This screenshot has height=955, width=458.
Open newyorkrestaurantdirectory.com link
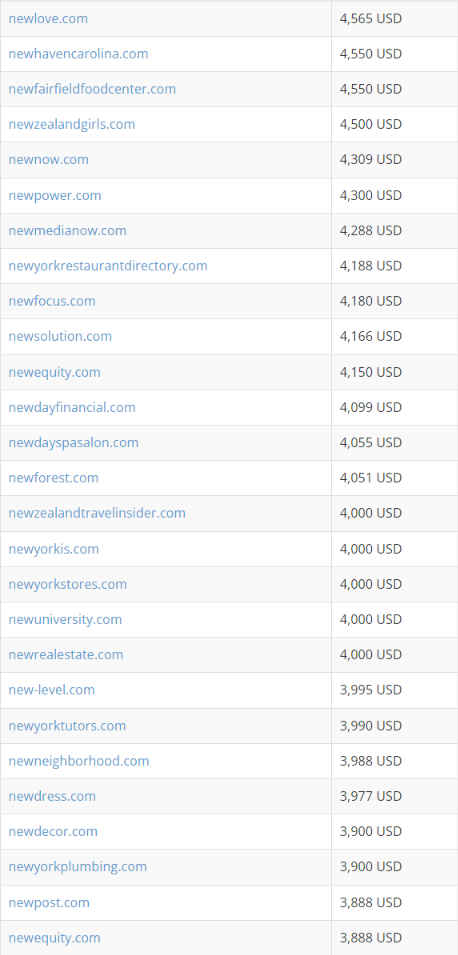coord(108,266)
